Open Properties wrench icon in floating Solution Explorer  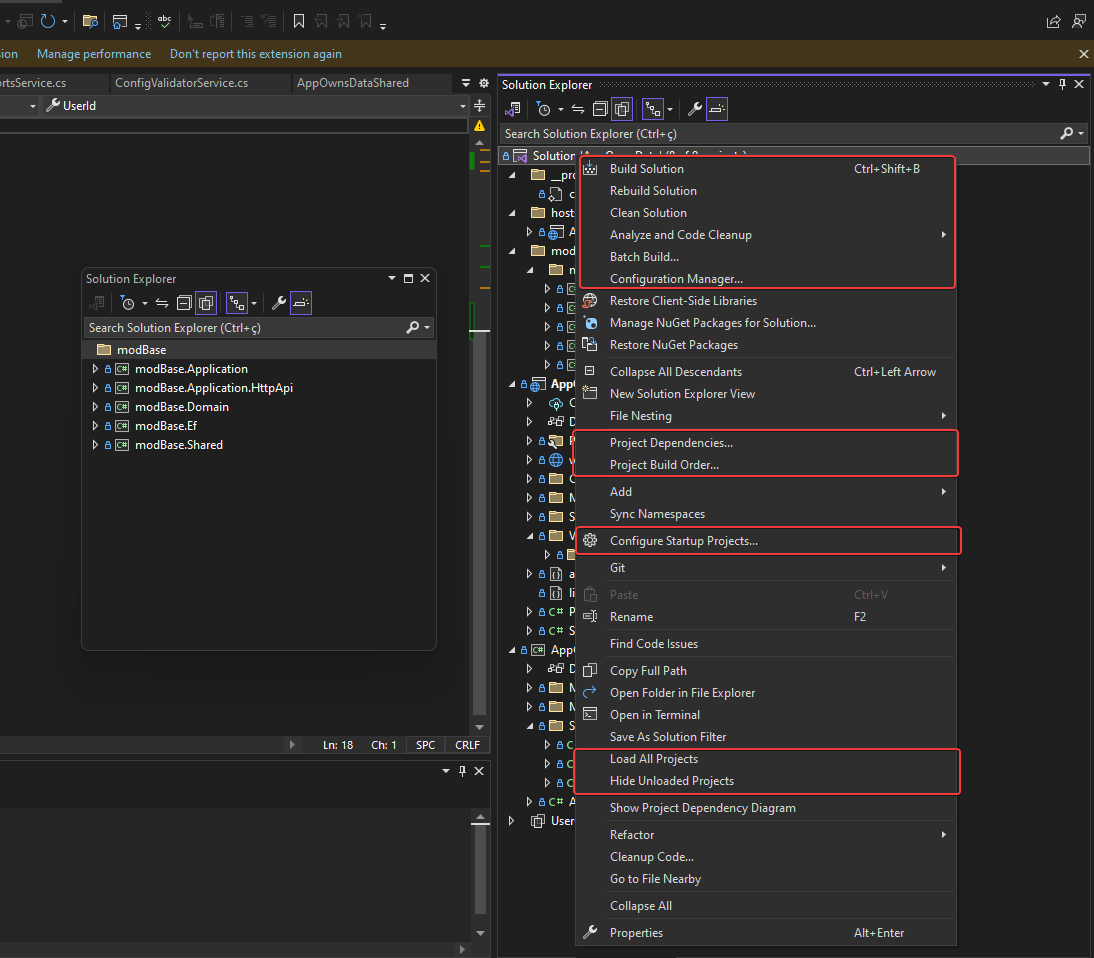pos(279,303)
